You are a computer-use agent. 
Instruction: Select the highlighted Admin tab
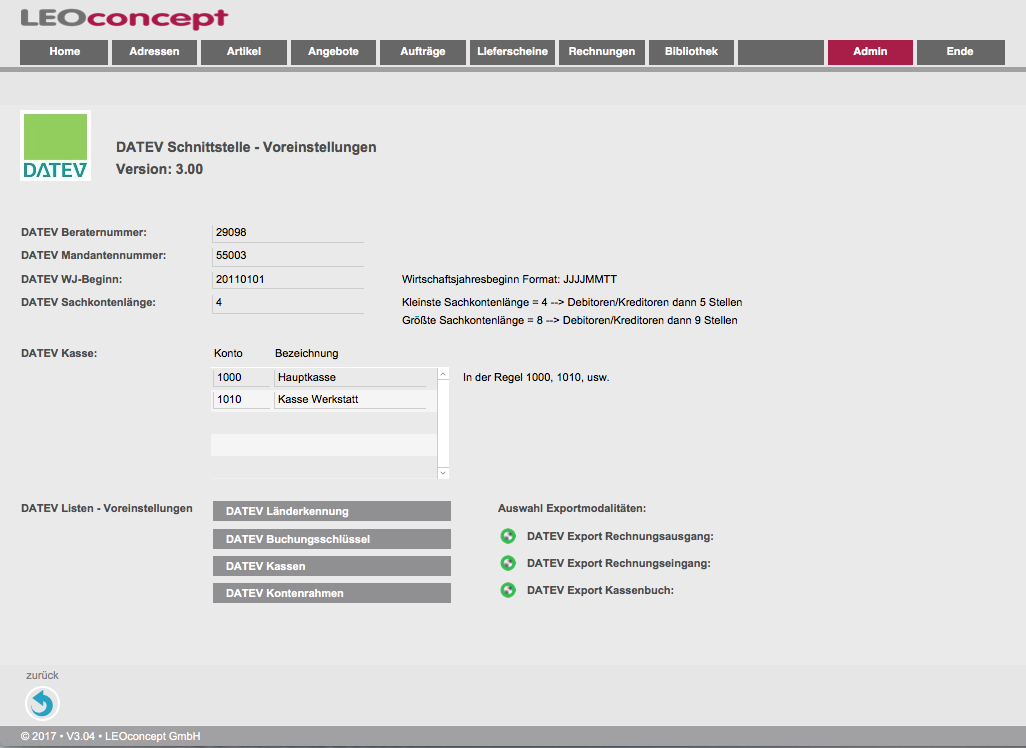coord(870,52)
